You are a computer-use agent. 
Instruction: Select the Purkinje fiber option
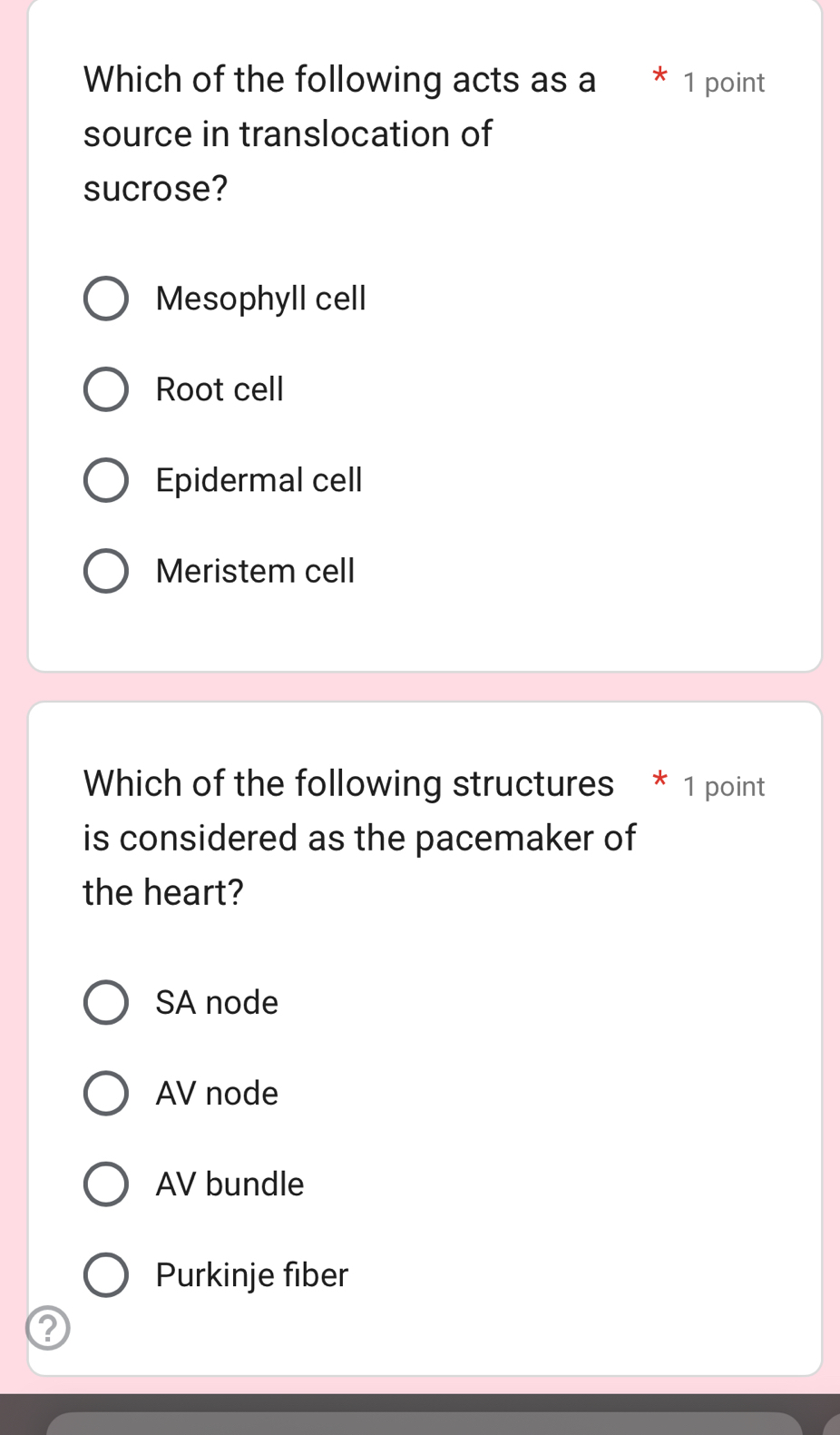106,1275
